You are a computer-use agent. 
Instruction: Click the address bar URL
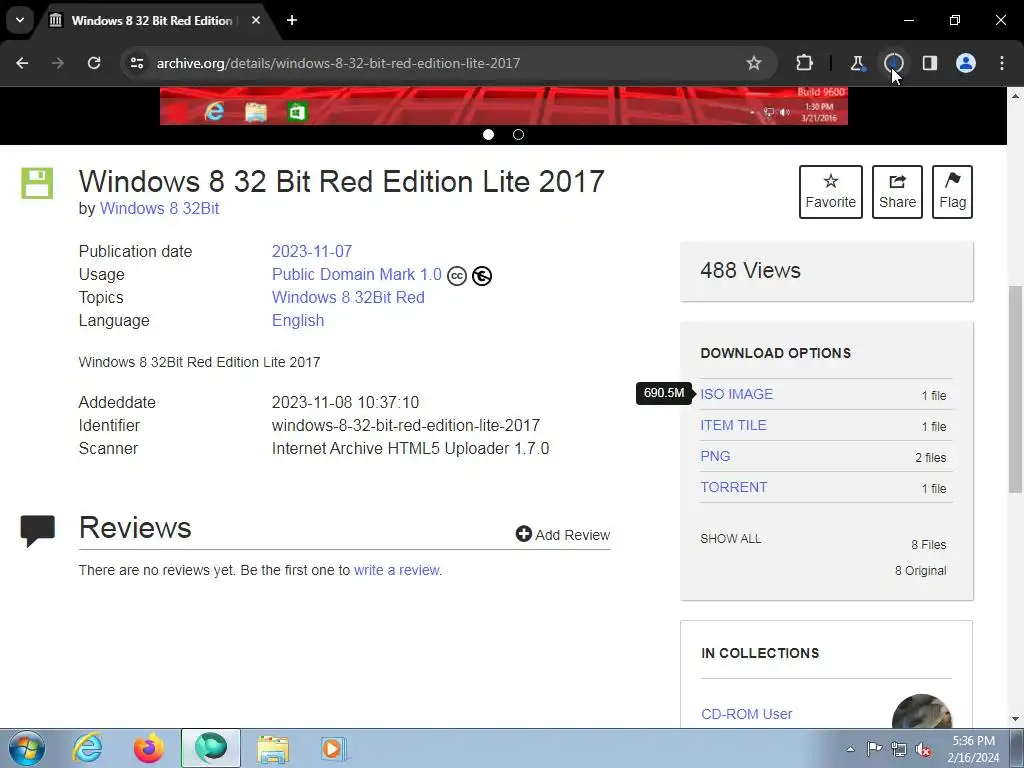[338, 63]
